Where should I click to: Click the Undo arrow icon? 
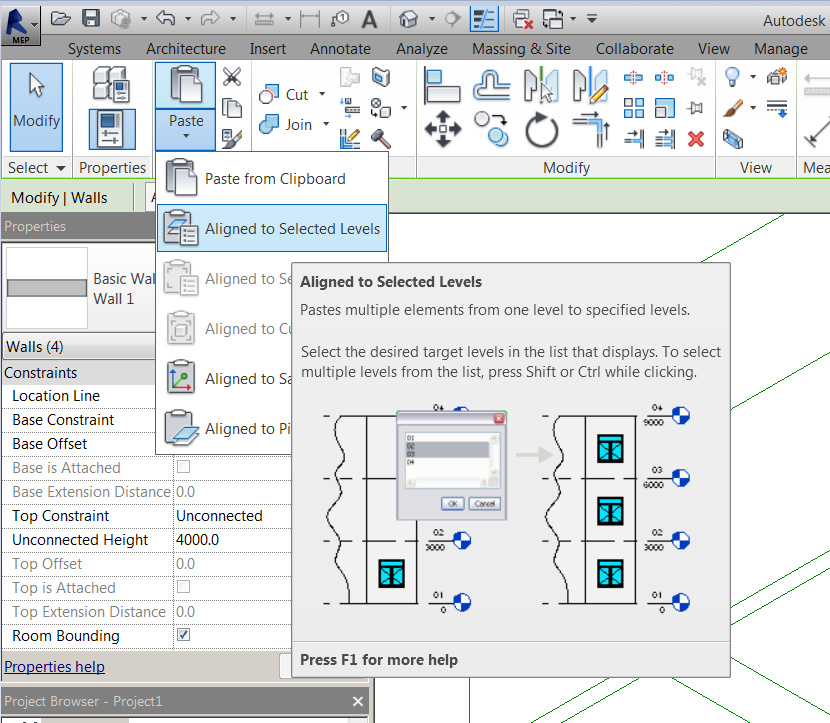tap(166, 19)
